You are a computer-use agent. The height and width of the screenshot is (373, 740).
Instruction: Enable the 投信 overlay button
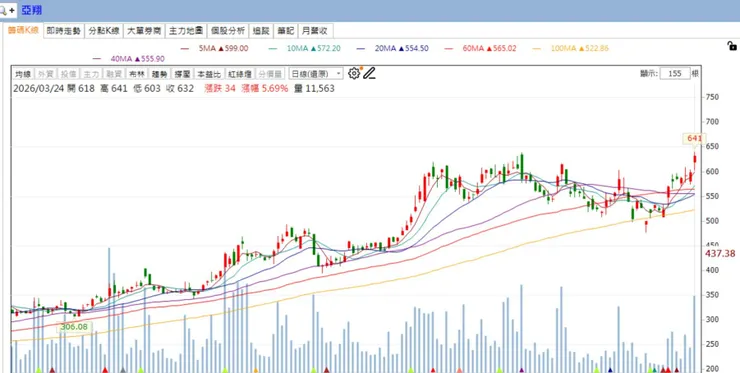tap(68, 74)
